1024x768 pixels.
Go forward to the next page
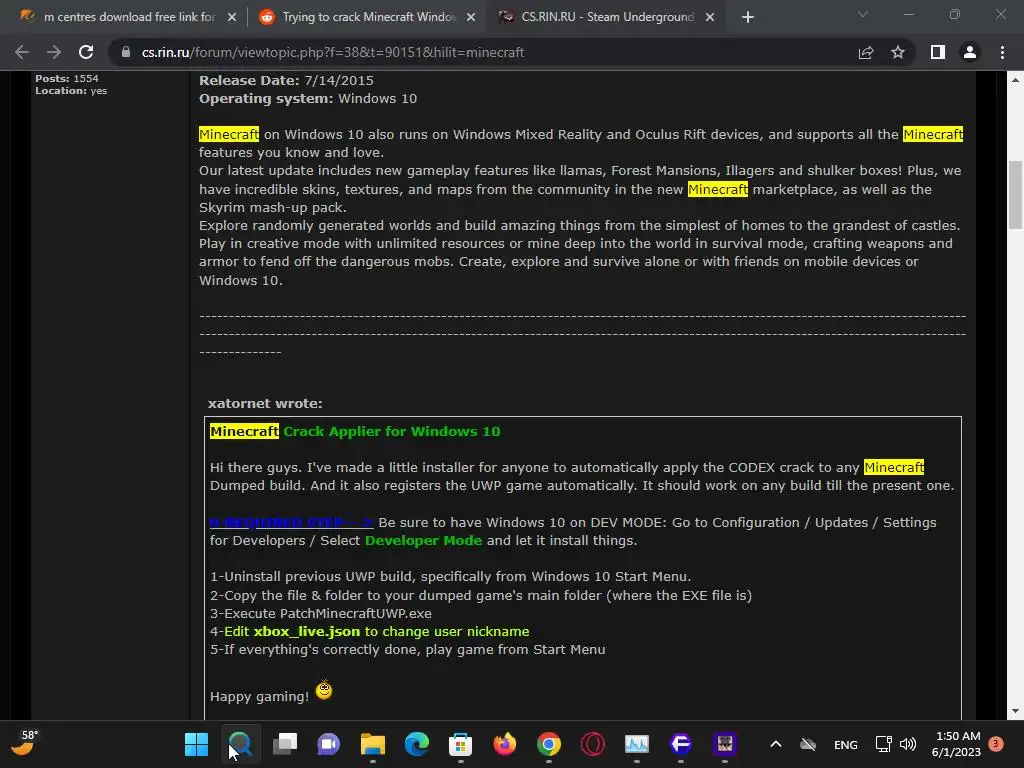pyautogui.click(x=54, y=52)
